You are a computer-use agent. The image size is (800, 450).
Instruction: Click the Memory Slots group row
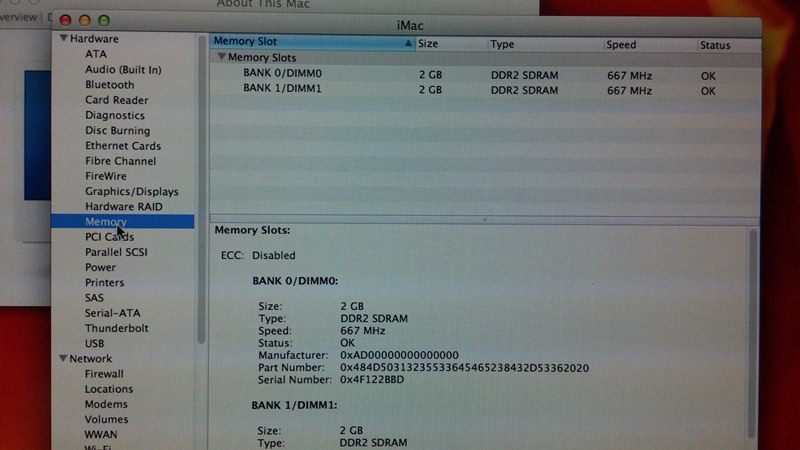[x=485, y=59]
